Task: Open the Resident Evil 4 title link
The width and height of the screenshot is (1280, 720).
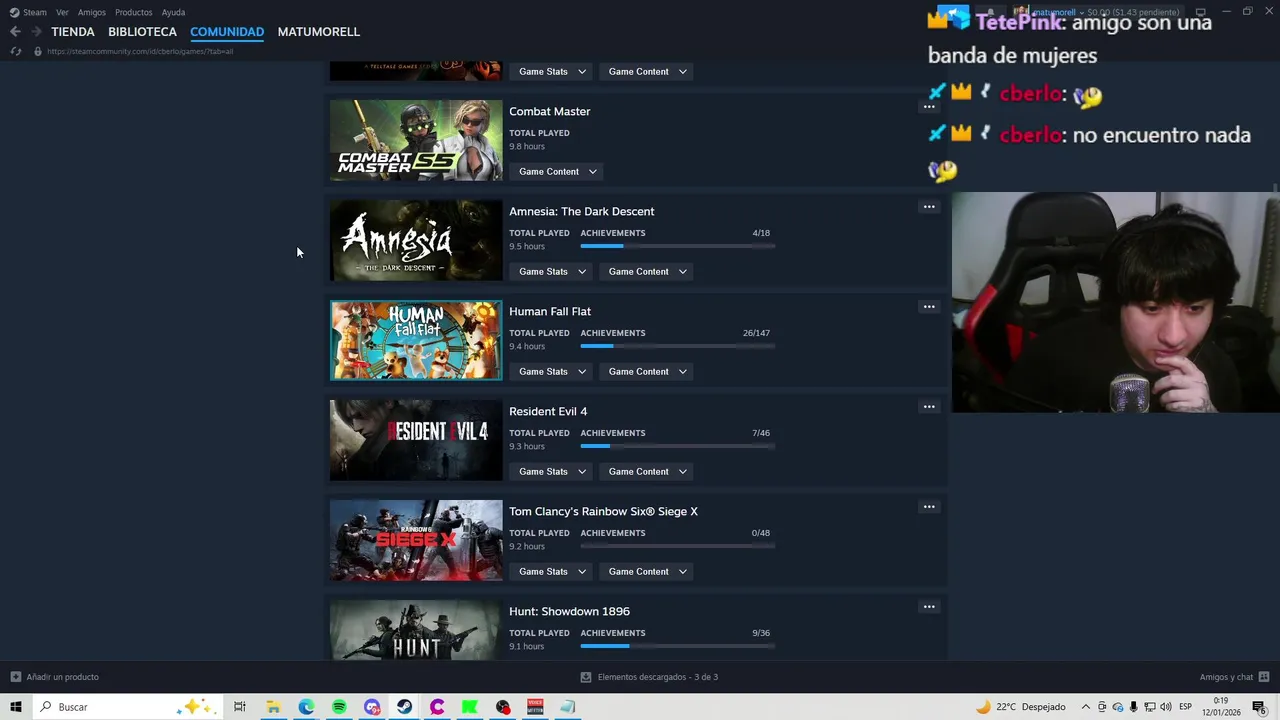Action: pos(547,411)
